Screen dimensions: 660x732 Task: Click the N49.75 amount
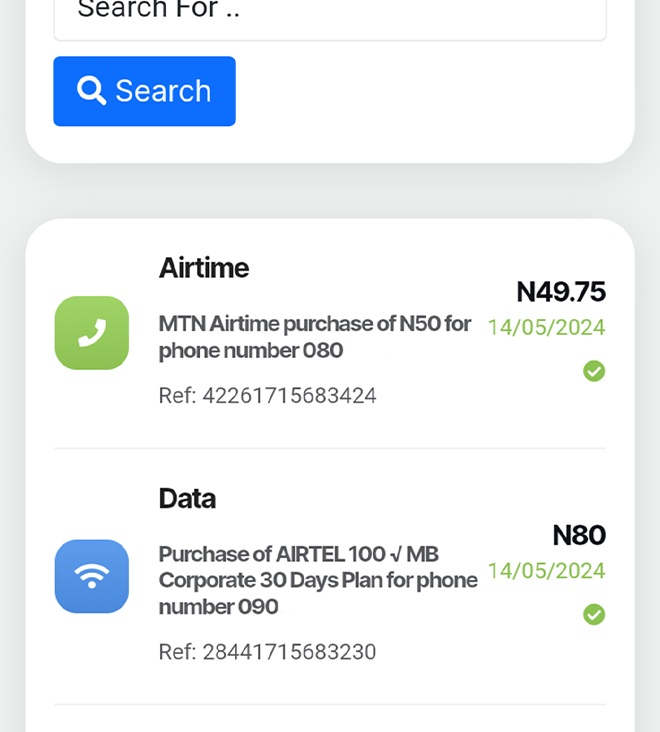pyautogui.click(x=561, y=292)
